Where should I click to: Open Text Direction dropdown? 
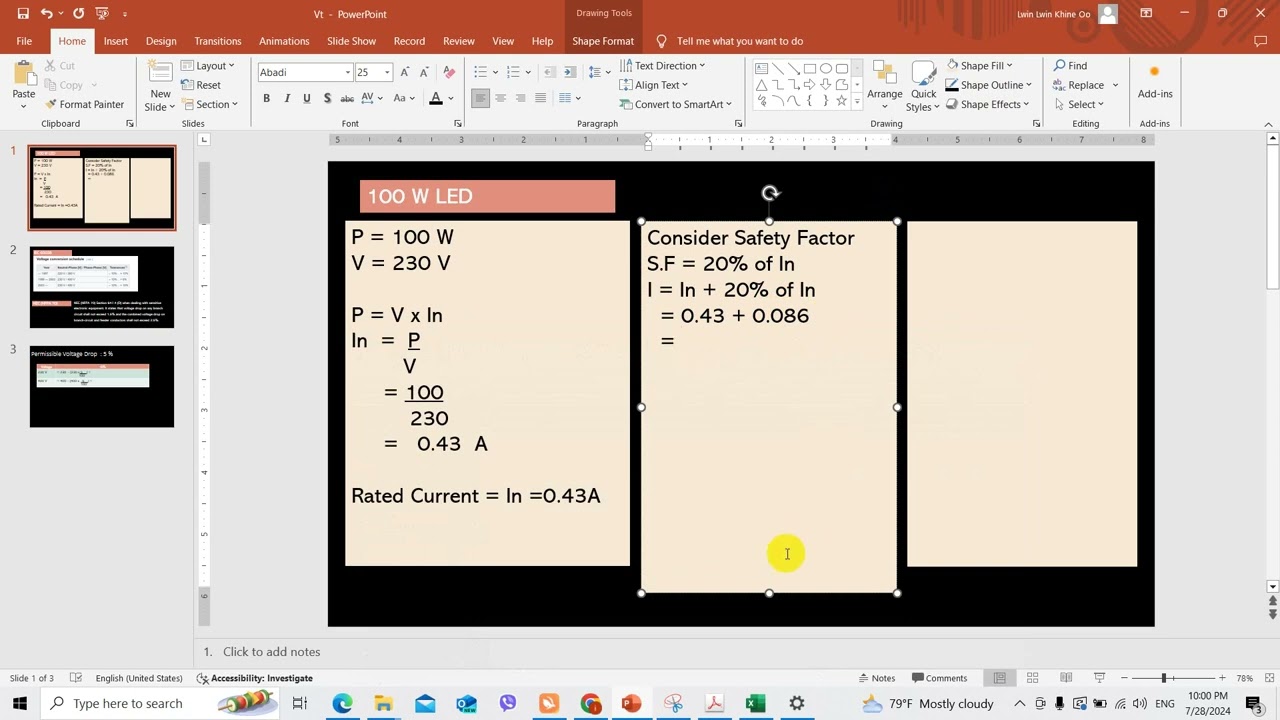point(662,66)
